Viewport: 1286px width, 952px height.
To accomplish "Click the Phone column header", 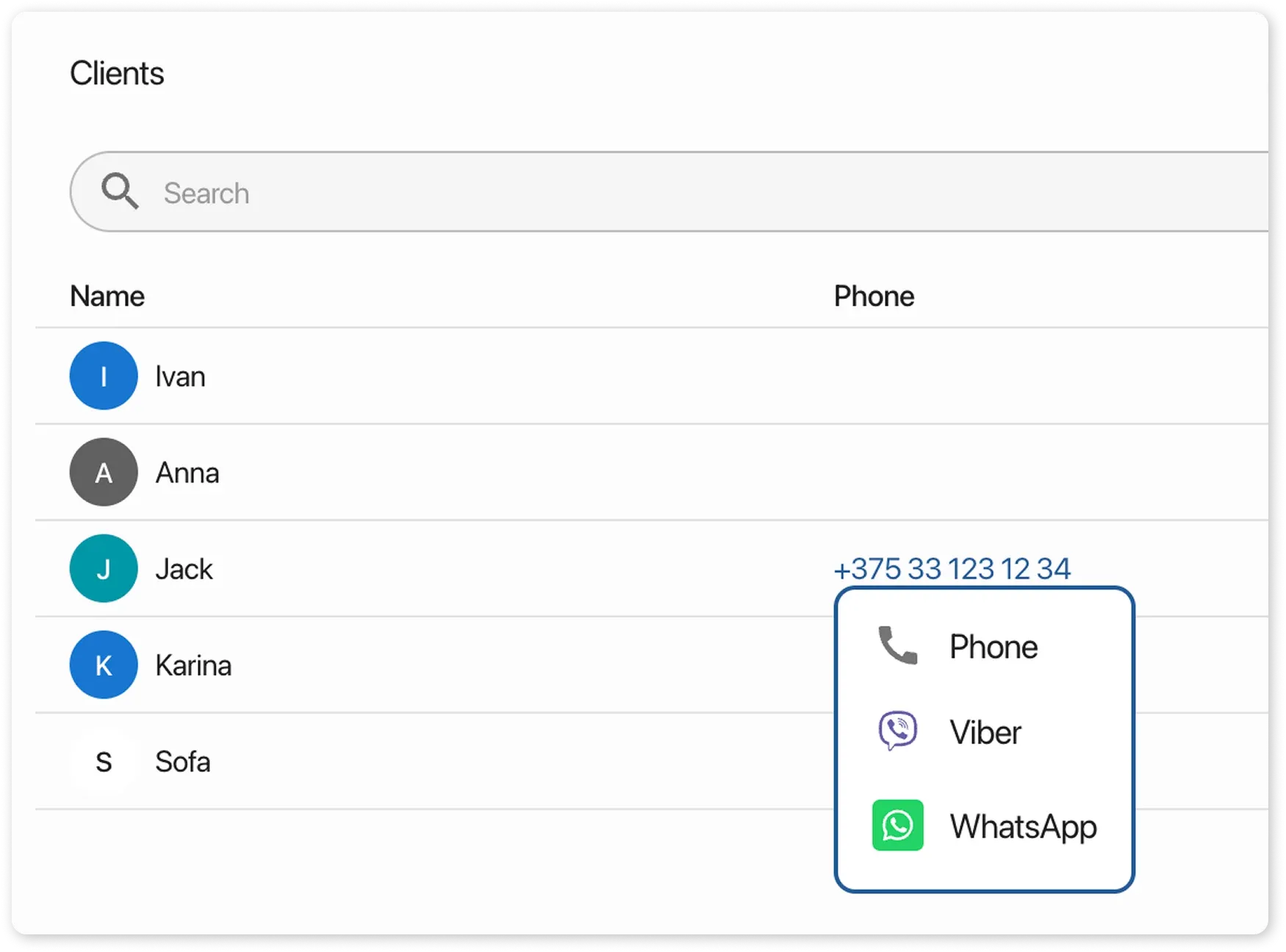I will pos(874,297).
